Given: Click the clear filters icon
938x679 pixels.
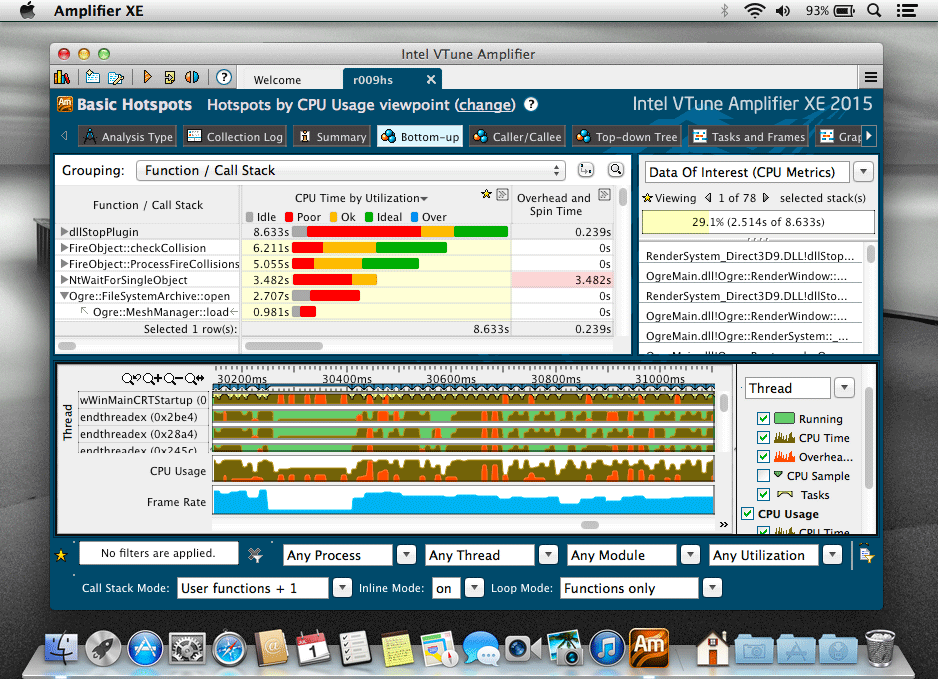Looking at the screenshot, I should [256, 554].
